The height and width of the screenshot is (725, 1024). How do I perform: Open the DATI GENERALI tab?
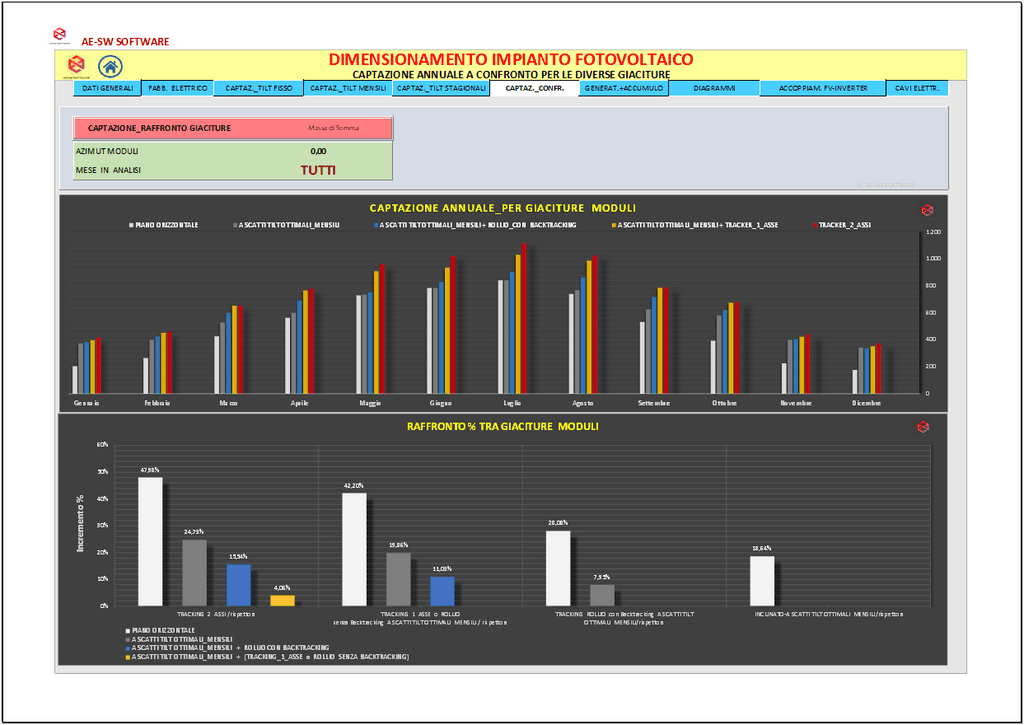(x=107, y=88)
